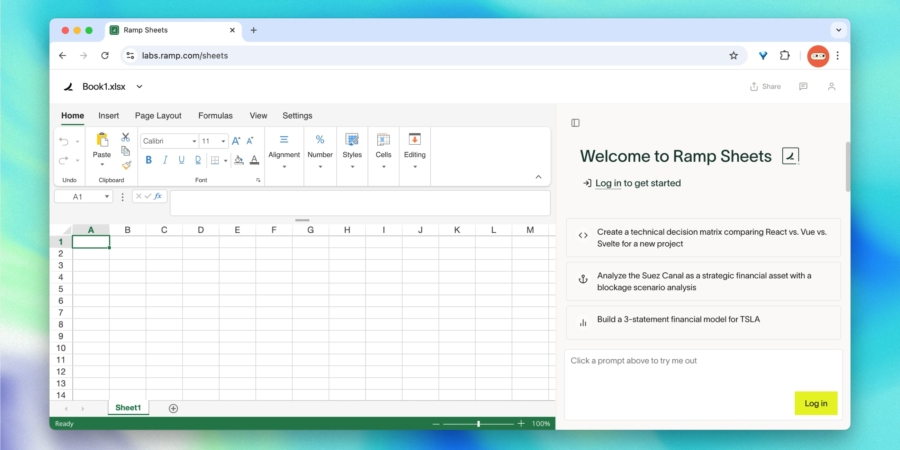Adjust the zoom slider in status bar
The image size is (900, 450).
click(479, 424)
